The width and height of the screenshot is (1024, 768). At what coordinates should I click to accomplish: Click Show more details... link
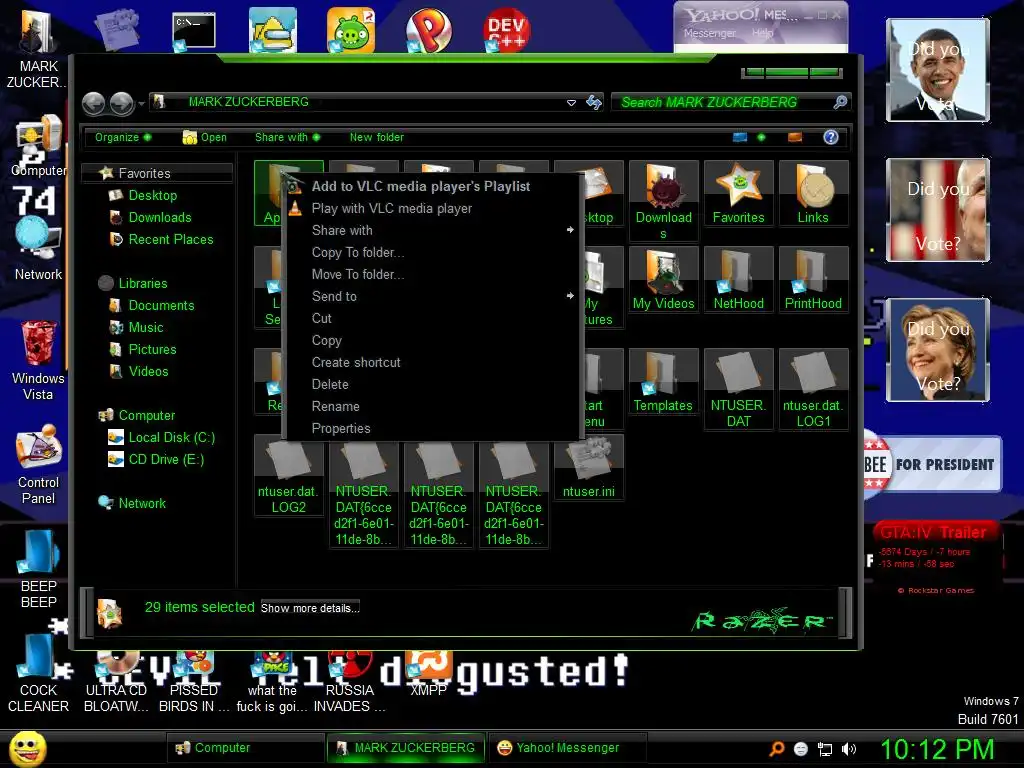click(x=310, y=608)
